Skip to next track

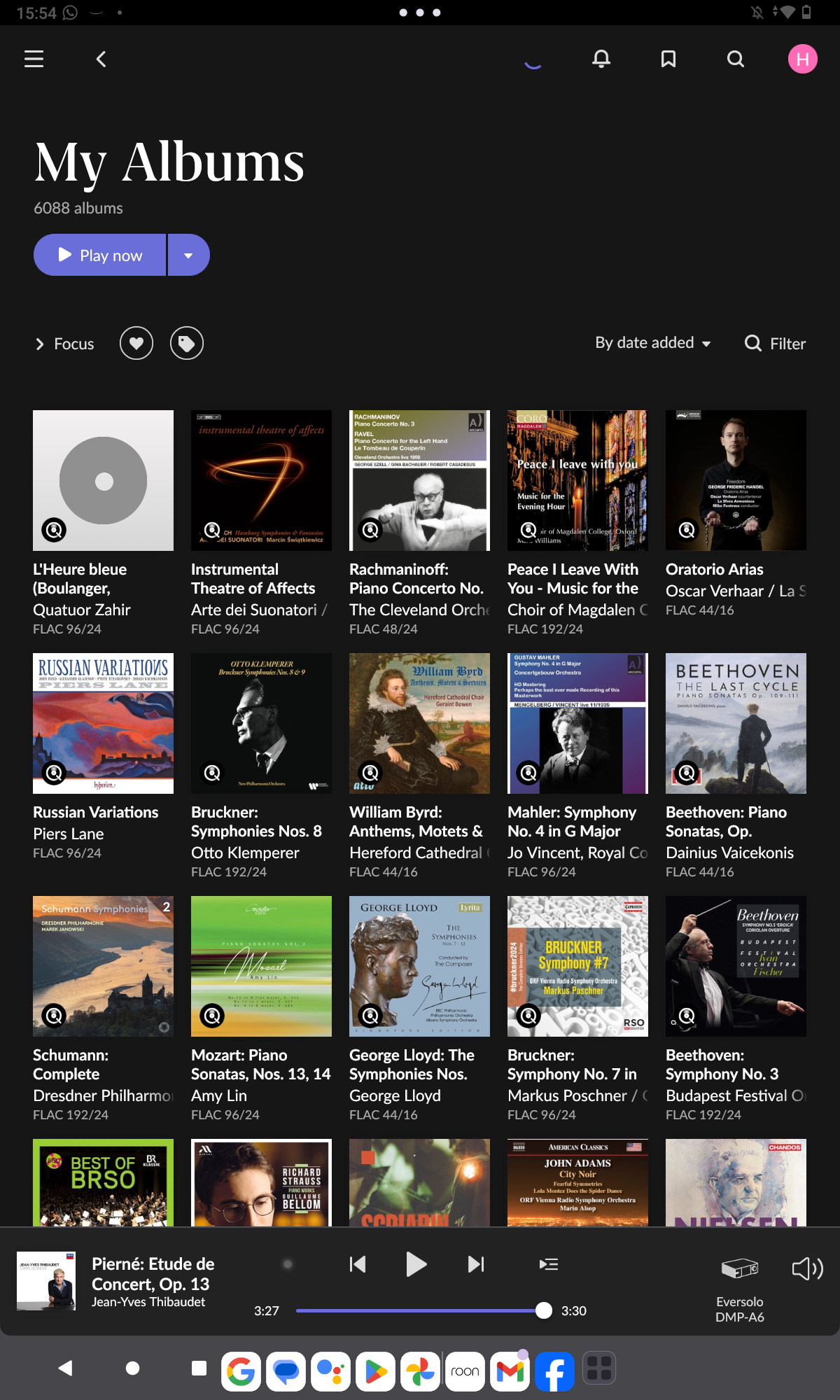(475, 1264)
